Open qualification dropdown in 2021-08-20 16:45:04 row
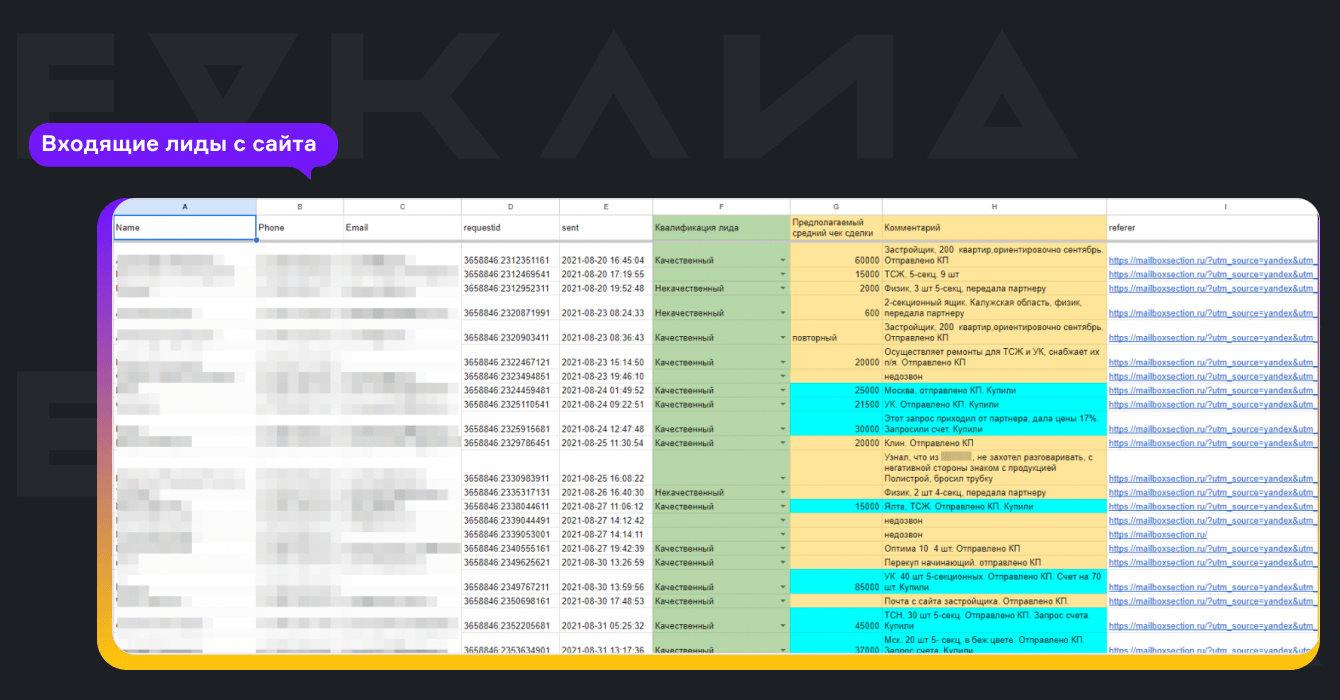 (x=783, y=260)
